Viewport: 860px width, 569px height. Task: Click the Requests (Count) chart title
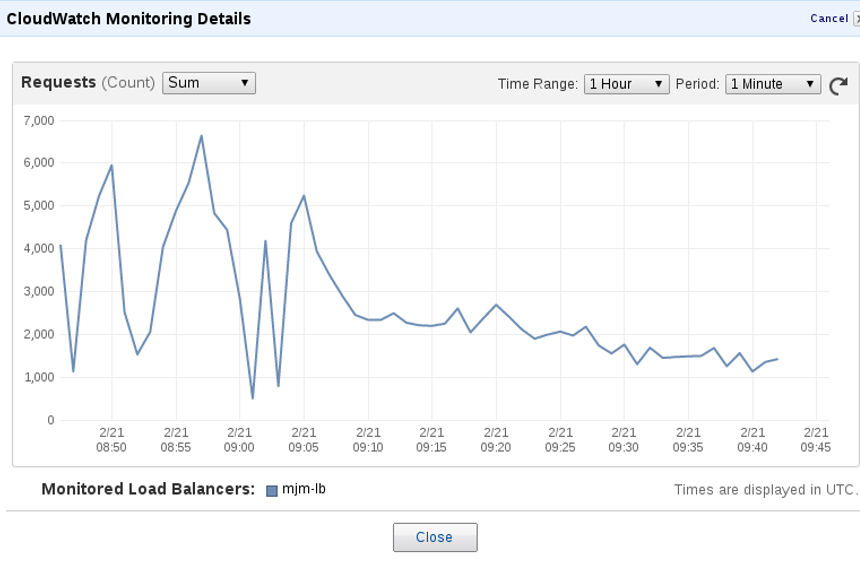(88, 82)
